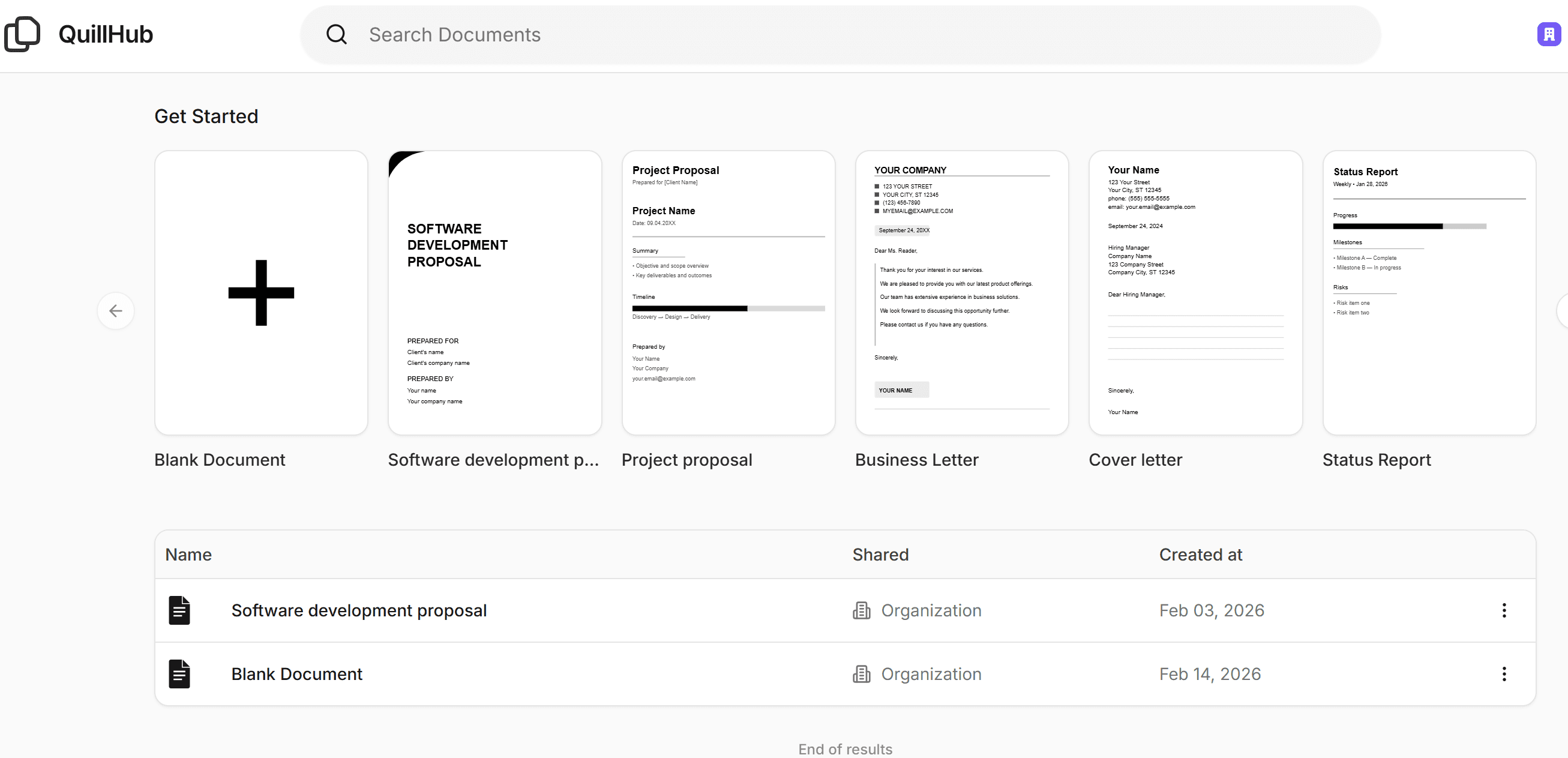The width and height of the screenshot is (1568, 758).
Task: Open the Blank Document list entry
Action: (296, 673)
